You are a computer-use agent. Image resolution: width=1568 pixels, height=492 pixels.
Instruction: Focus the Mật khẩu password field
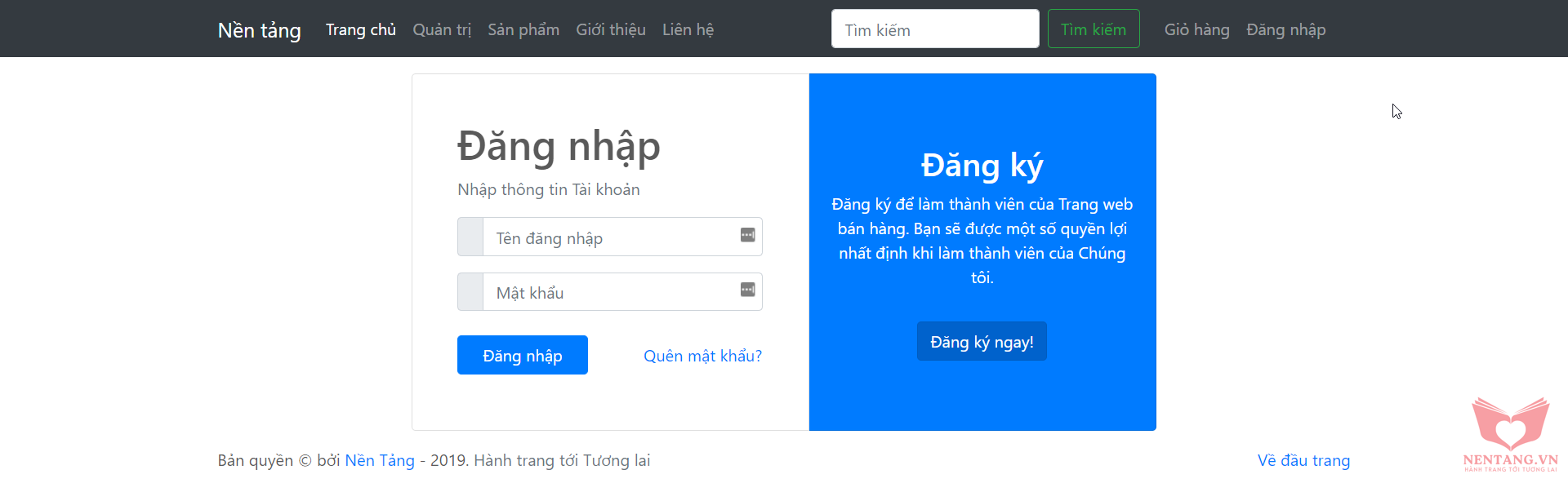pos(608,292)
